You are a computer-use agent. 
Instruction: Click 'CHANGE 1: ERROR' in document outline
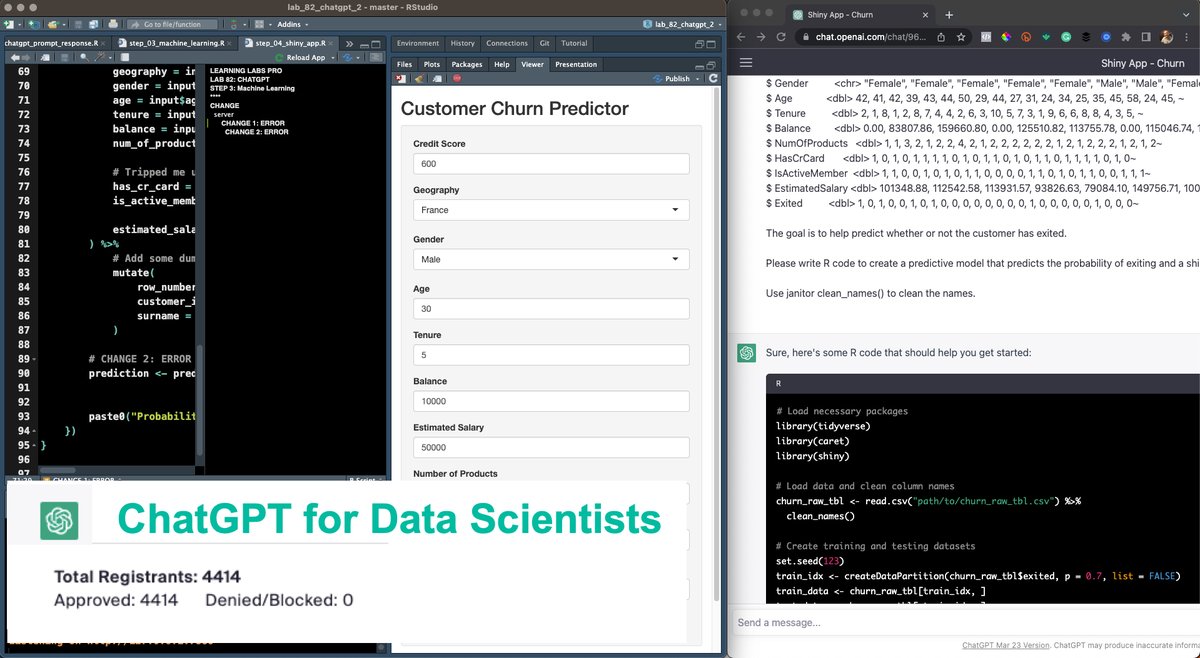(x=251, y=123)
